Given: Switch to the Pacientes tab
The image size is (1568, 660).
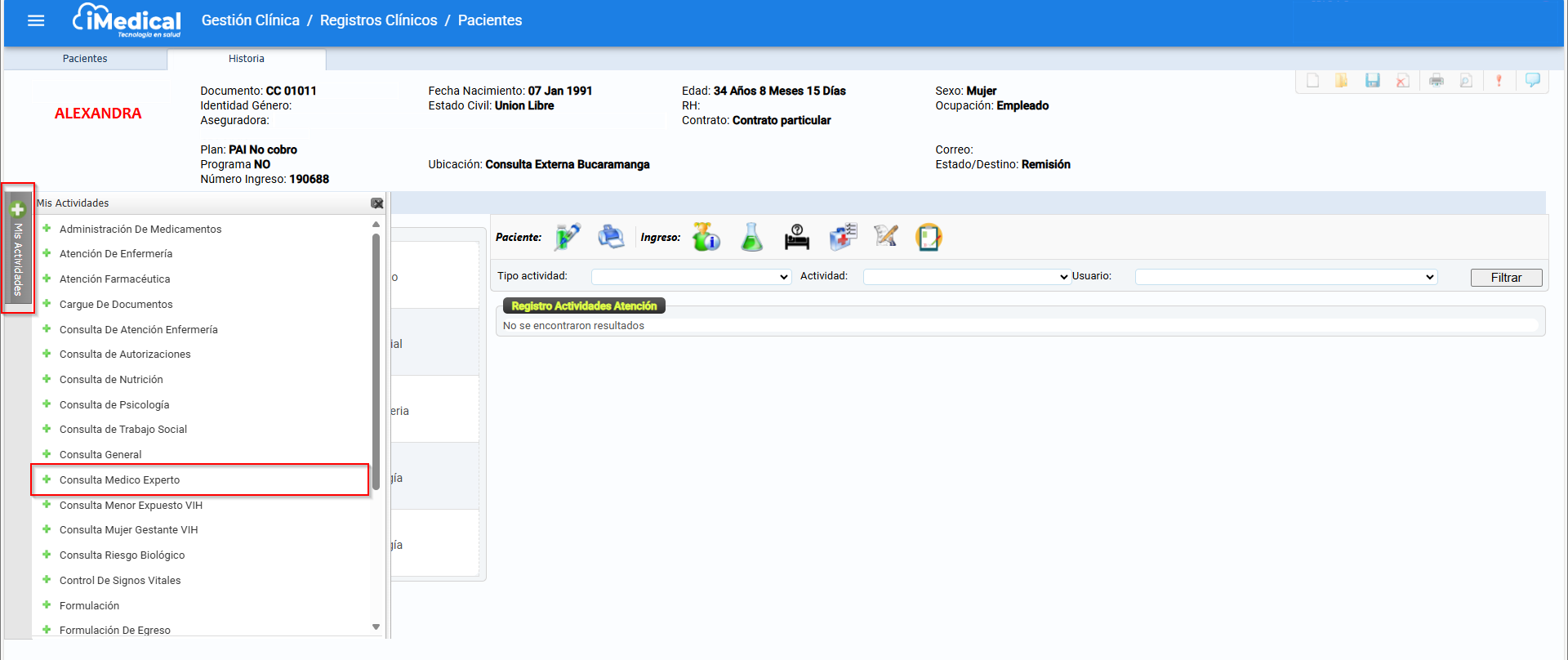Looking at the screenshot, I should (85, 59).
